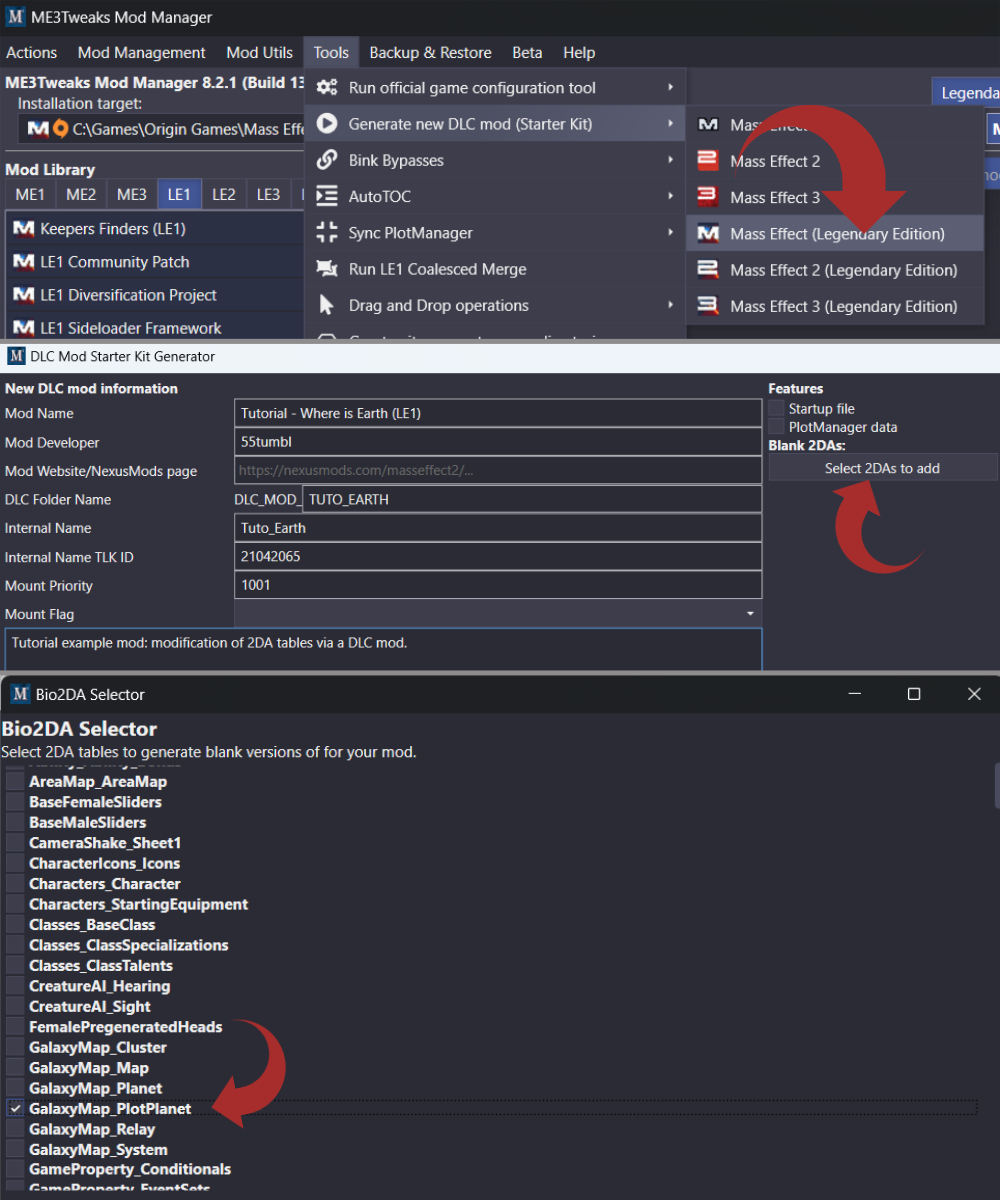
Task: Click the ME3Tweaks Mod Manager title bar icon
Action: click(15, 17)
